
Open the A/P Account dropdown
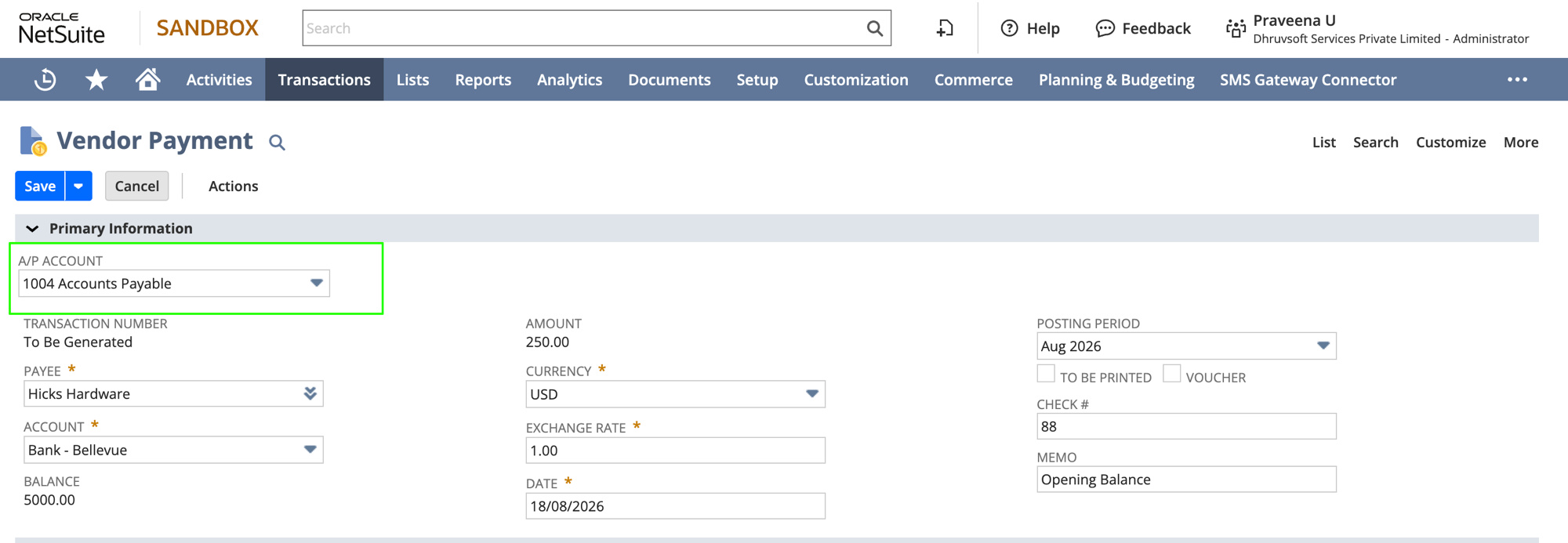click(x=316, y=283)
